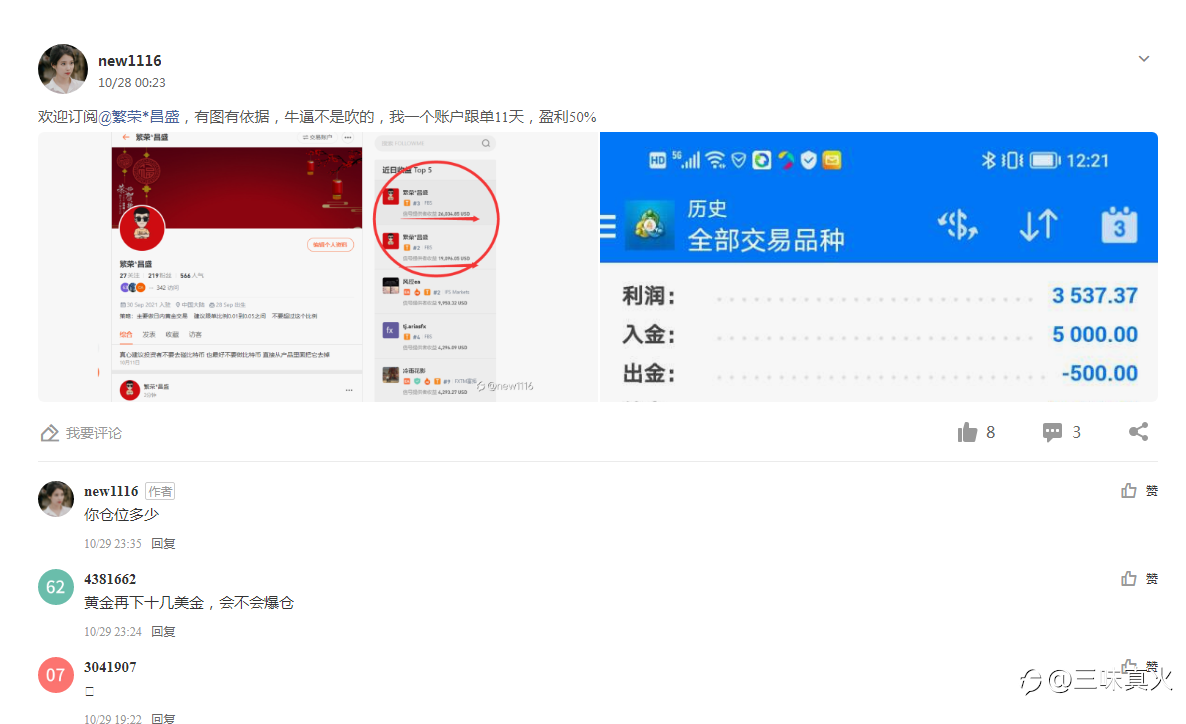Open the right trading history screenshot
Viewport: 1186px width, 724px height.
click(879, 266)
